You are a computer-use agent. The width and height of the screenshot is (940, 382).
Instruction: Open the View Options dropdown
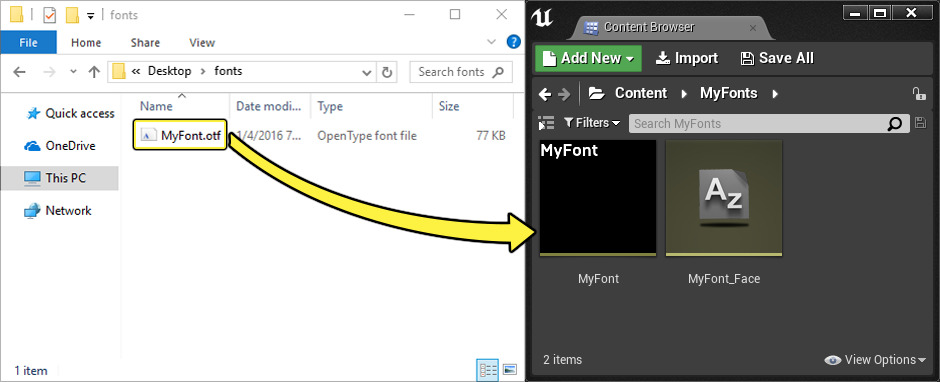875,360
